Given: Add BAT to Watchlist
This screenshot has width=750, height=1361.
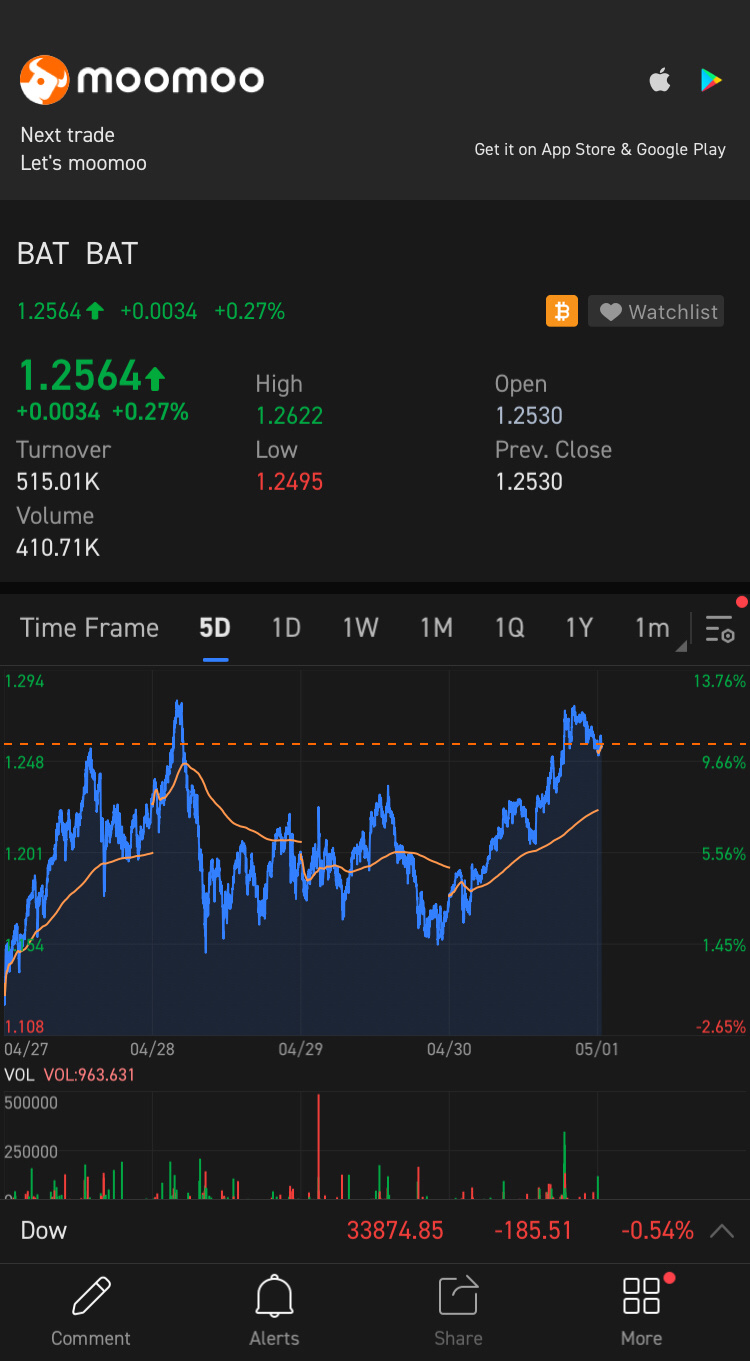Looking at the screenshot, I should click(x=656, y=311).
